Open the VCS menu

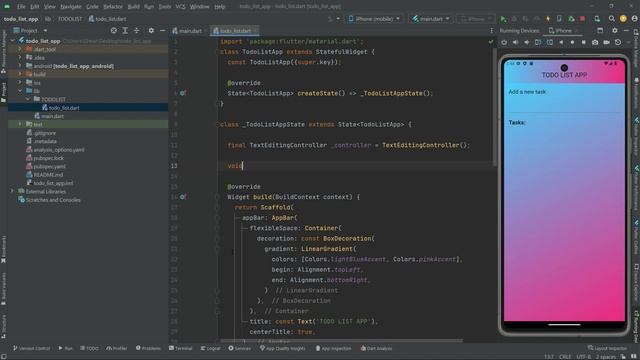pyautogui.click(x=180, y=7)
